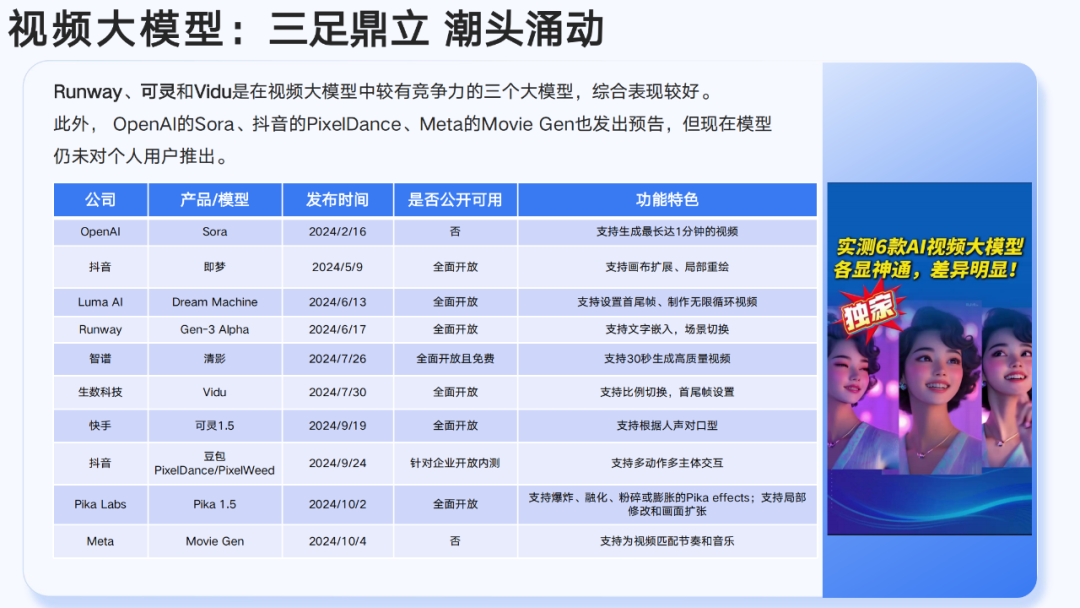This screenshot has width=1080, height=608.
Task: Click the date 2024/6/17
Action: (338, 330)
